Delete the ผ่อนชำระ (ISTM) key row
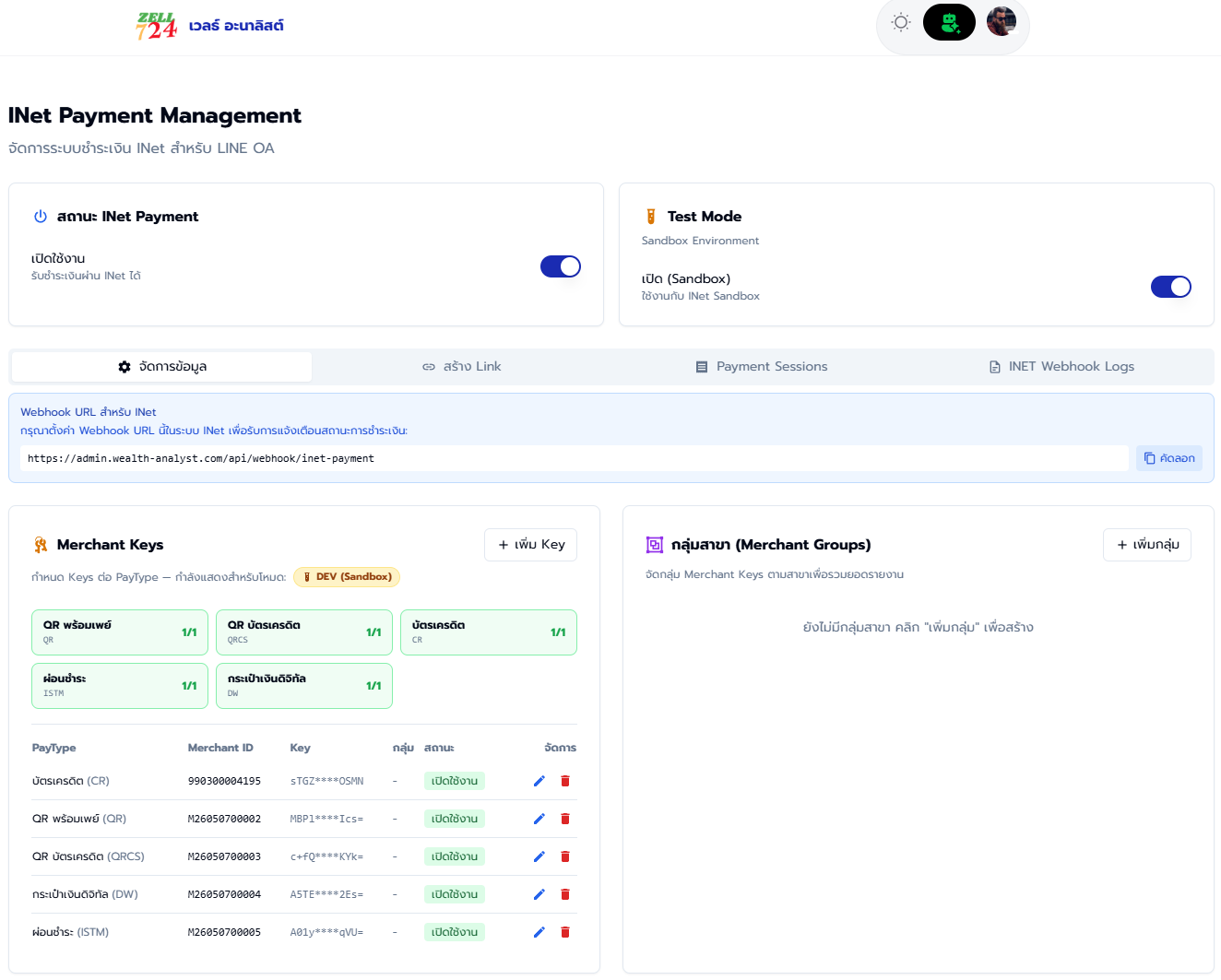1221x980 pixels. click(565, 932)
